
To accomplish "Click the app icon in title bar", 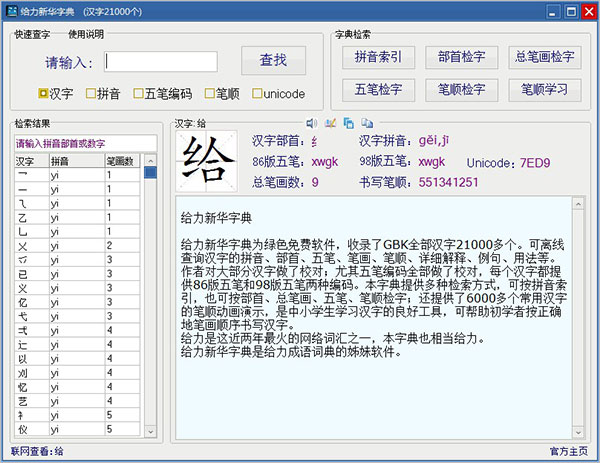I will pyautogui.click(x=12, y=11).
